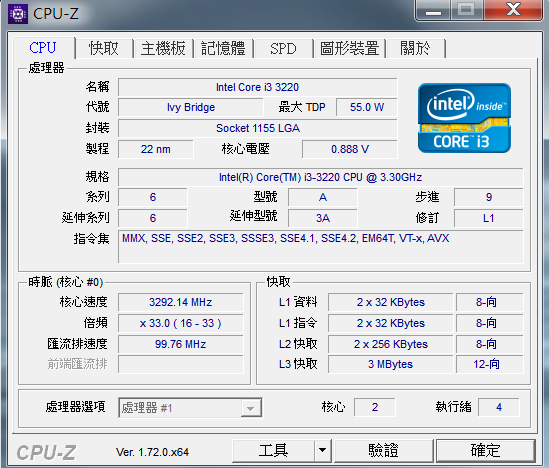Click the L3 快取 value 3 MBytes
The image size is (549, 468).
391,364
